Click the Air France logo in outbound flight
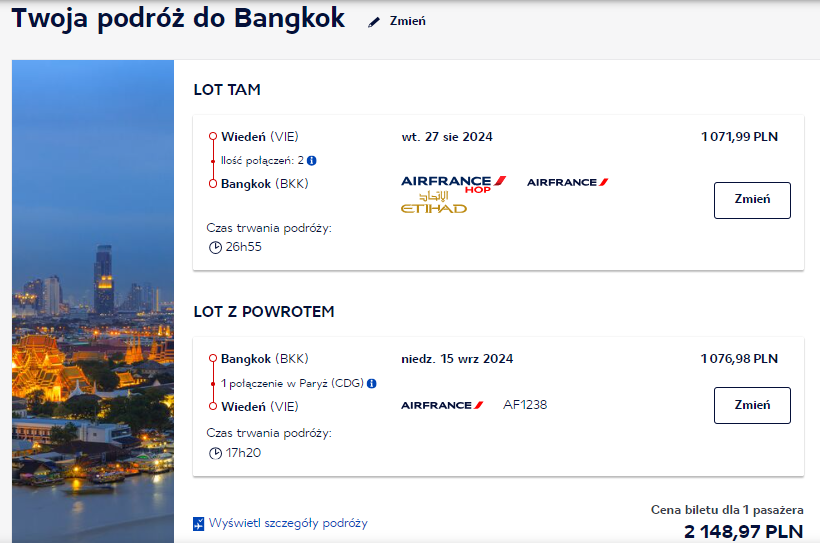This screenshot has width=820, height=547. coord(567,182)
